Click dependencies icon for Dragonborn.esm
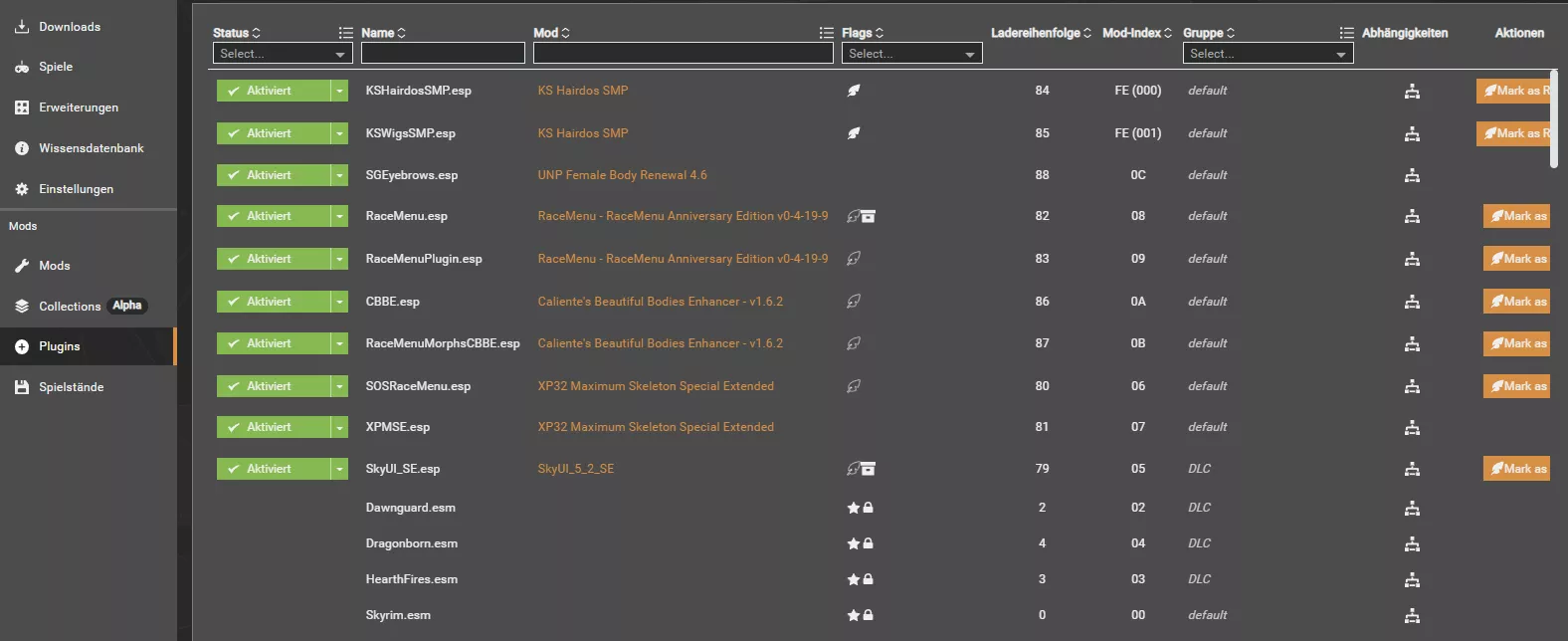 coord(1412,544)
